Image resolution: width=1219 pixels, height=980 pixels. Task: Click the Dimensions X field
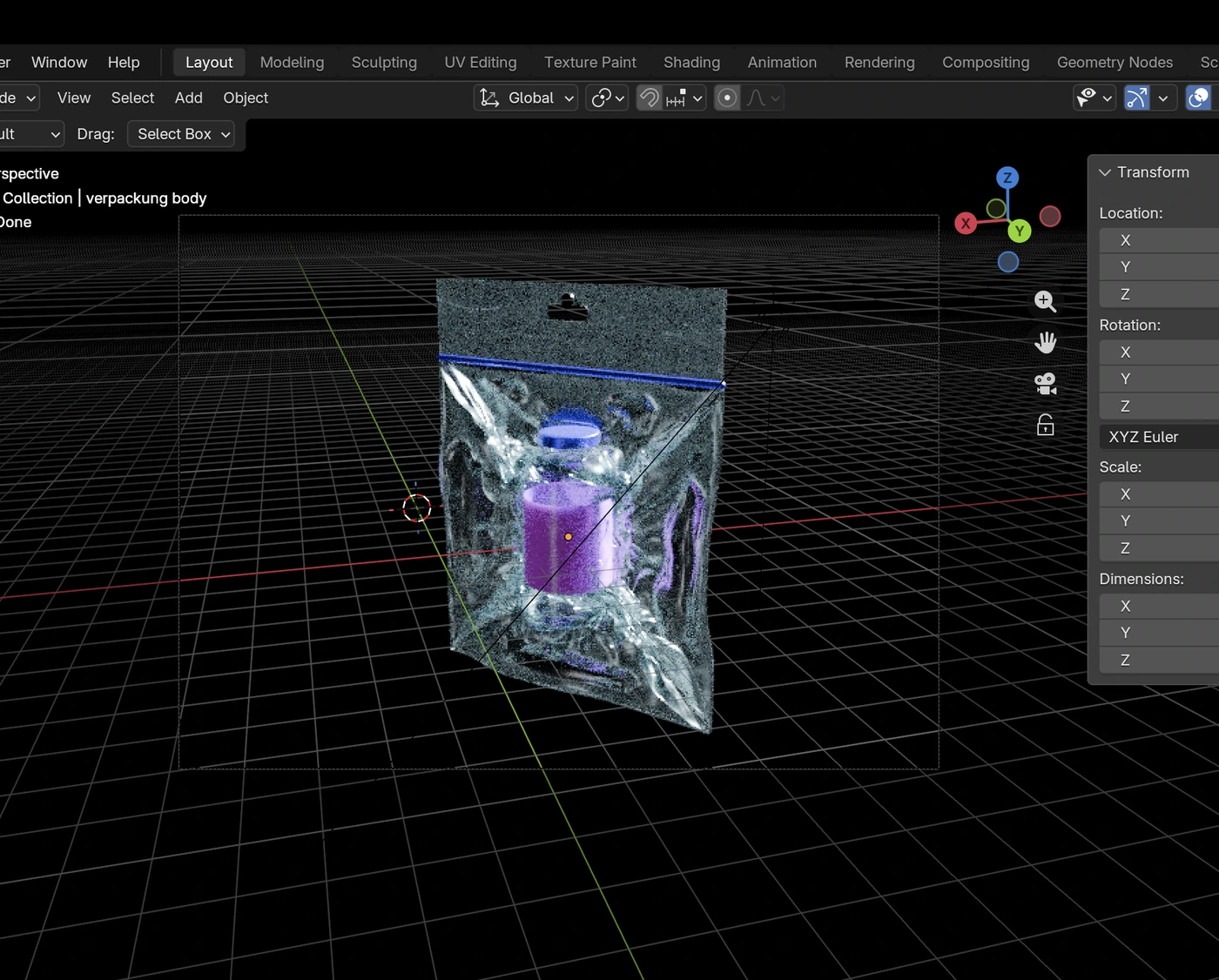pyautogui.click(x=1159, y=607)
